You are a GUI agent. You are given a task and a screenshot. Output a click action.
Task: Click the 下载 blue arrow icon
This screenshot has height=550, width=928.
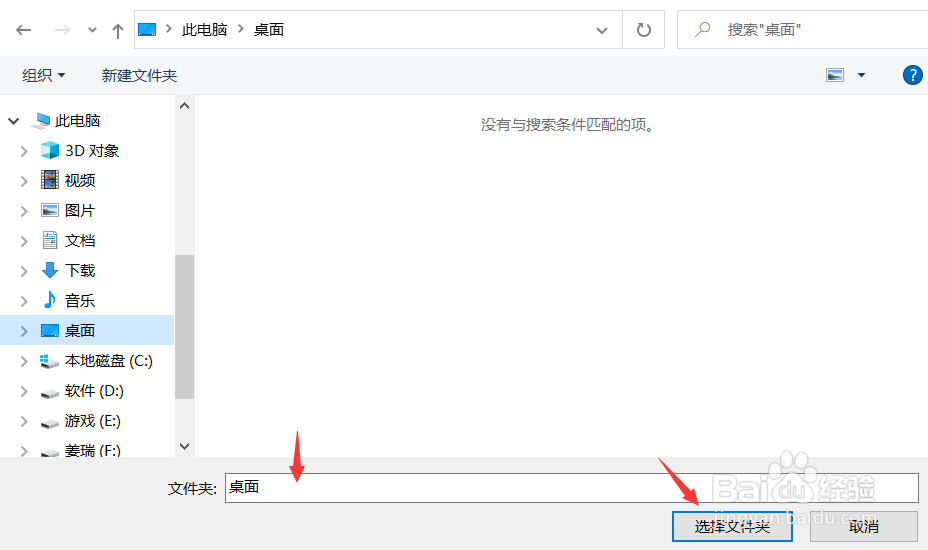pos(50,270)
